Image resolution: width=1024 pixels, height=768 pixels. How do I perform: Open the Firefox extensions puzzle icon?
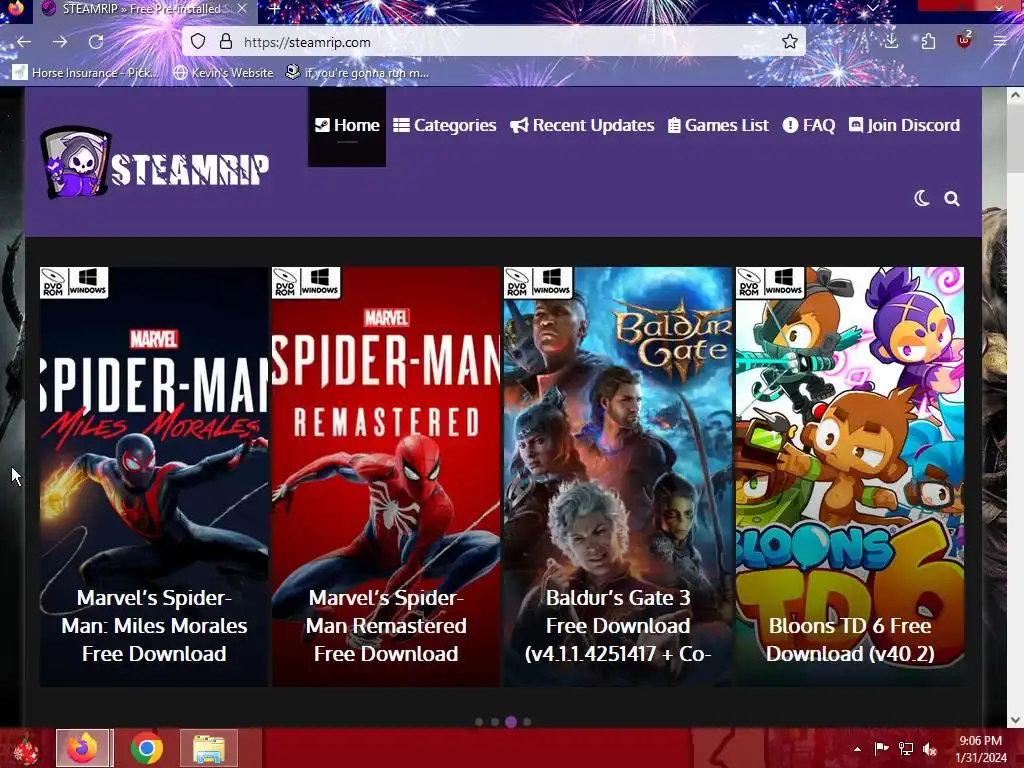tap(928, 42)
